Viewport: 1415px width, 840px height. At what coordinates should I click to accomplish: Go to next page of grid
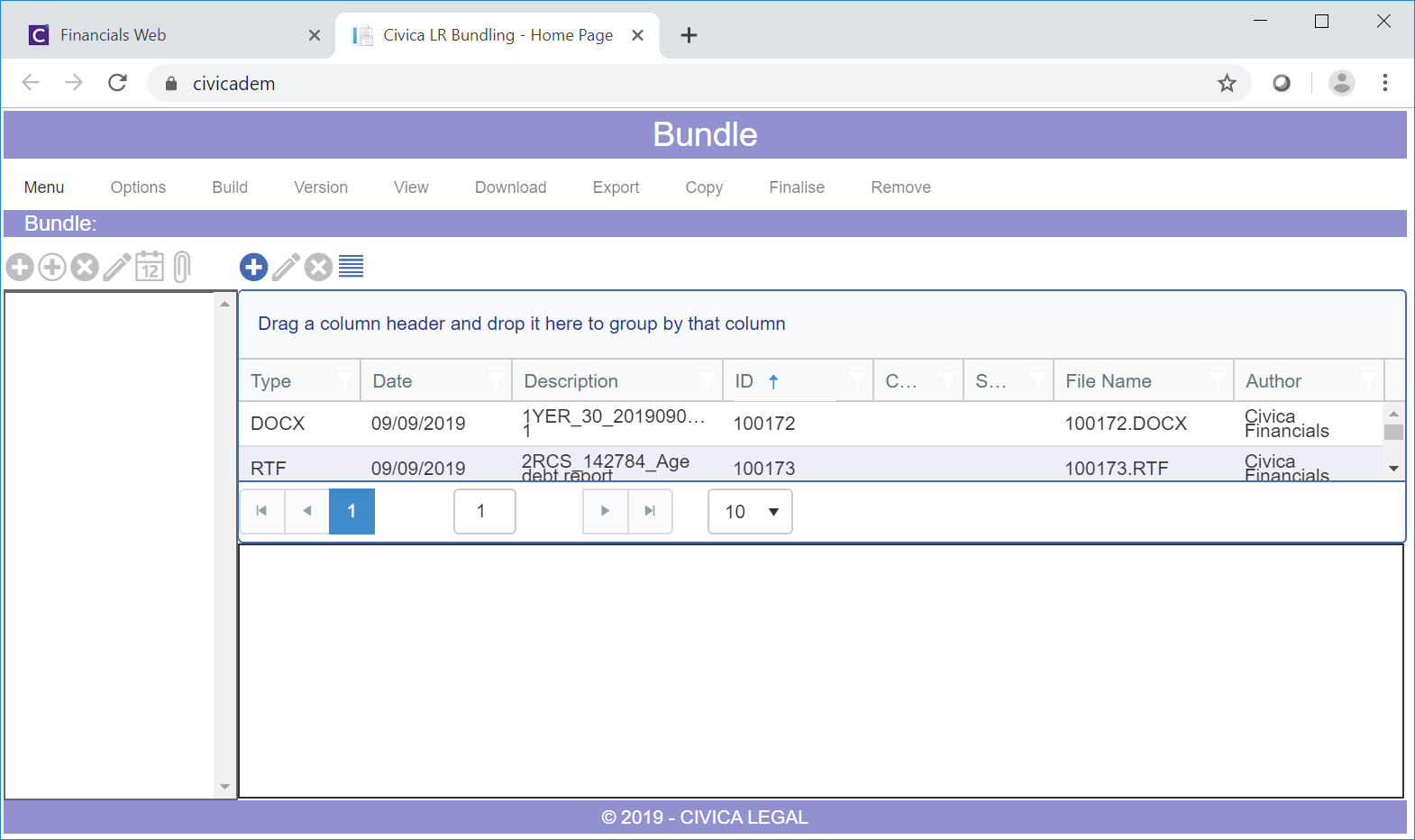click(606, 511)
